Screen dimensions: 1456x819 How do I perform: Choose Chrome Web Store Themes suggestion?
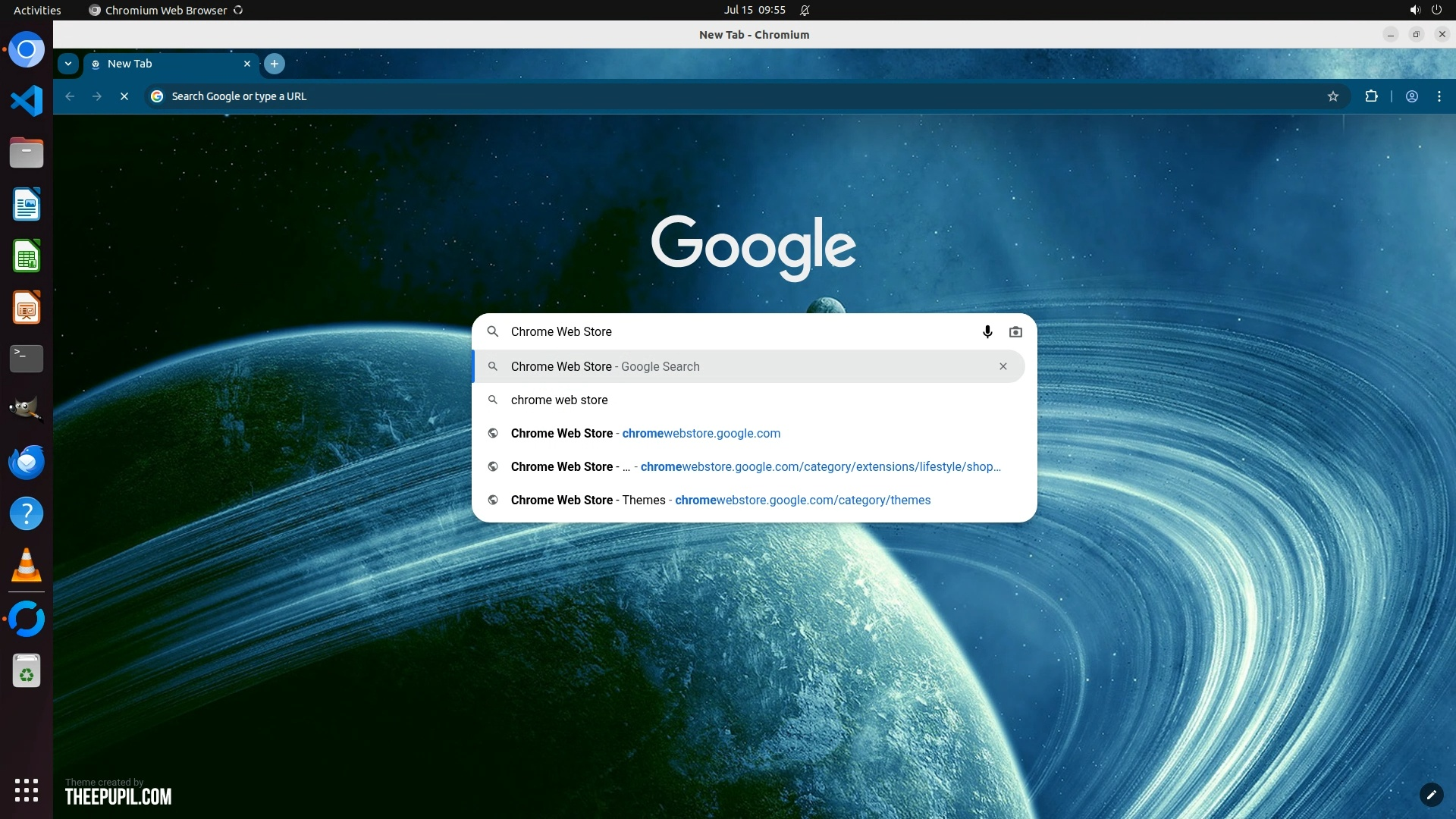[720, 500]
